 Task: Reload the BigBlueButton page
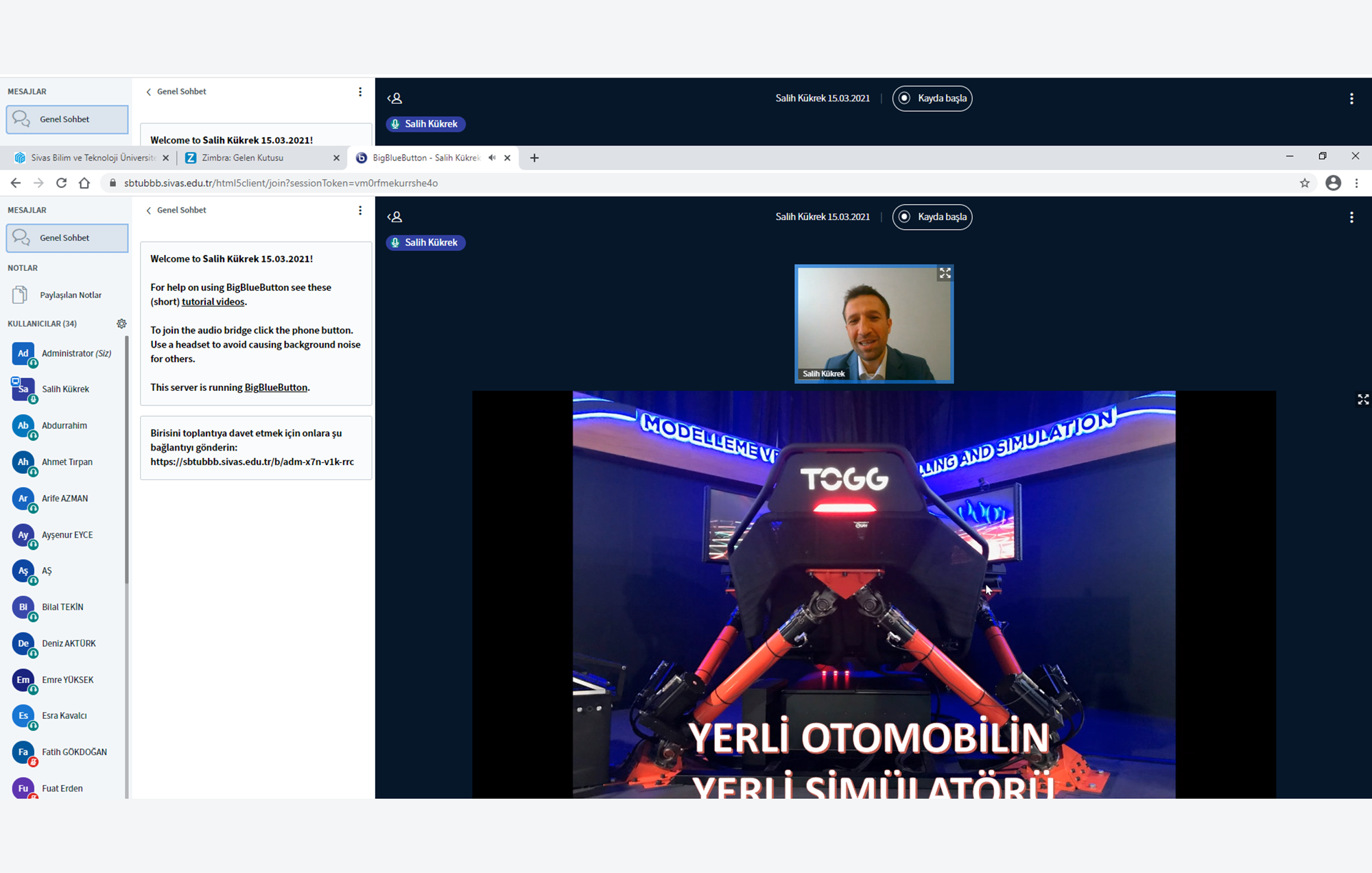click(x=62, y=183)
